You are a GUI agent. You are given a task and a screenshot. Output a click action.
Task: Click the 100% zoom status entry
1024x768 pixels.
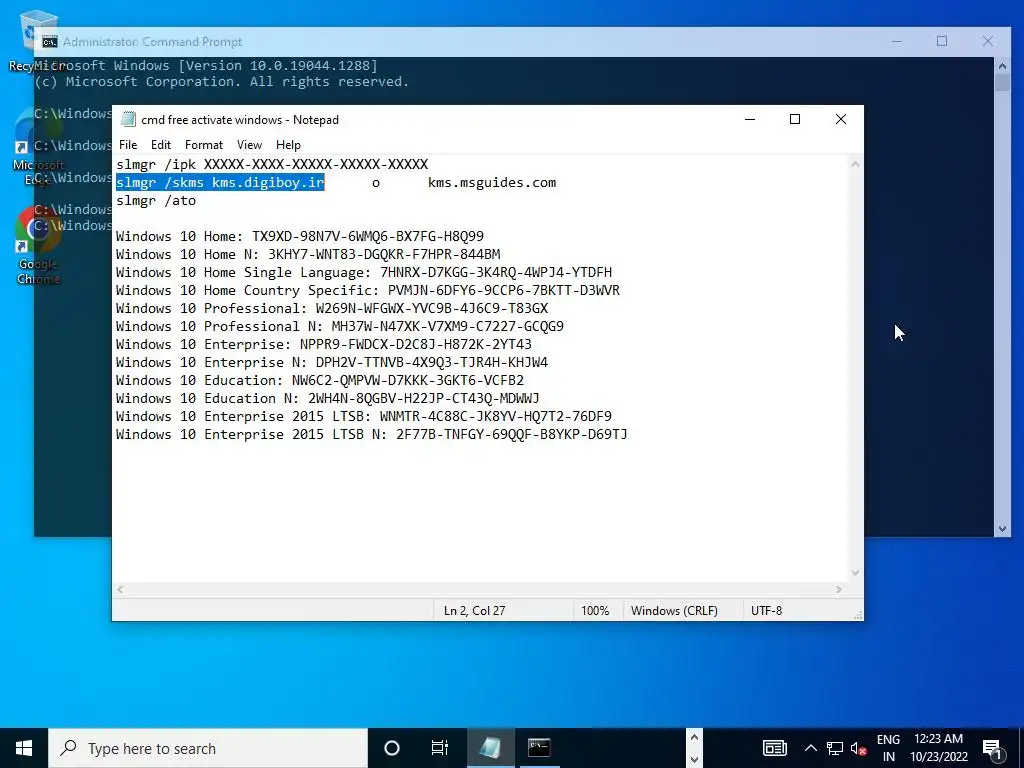[595, 611]
